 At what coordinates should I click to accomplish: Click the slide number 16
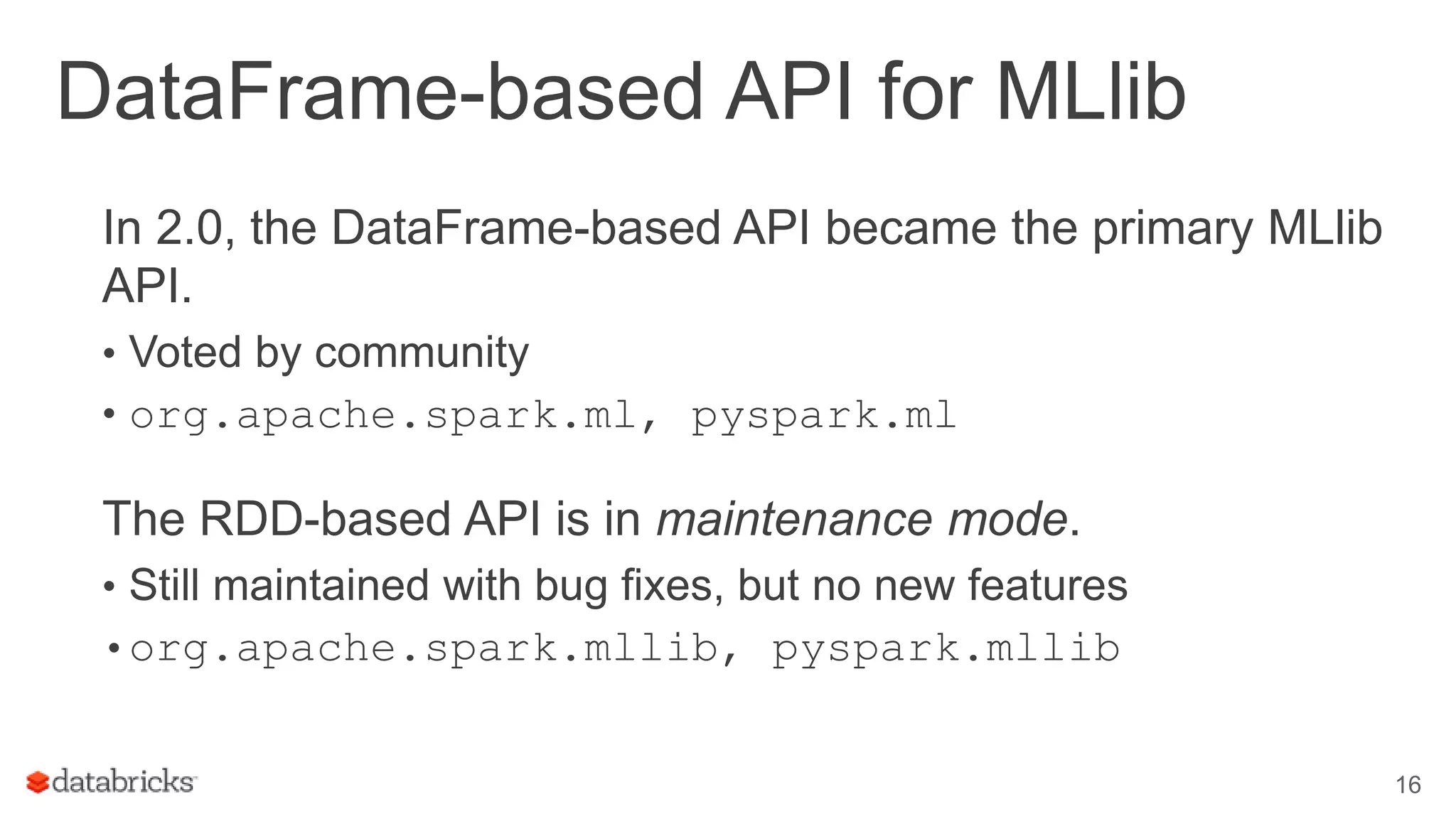pos(1408,785)
